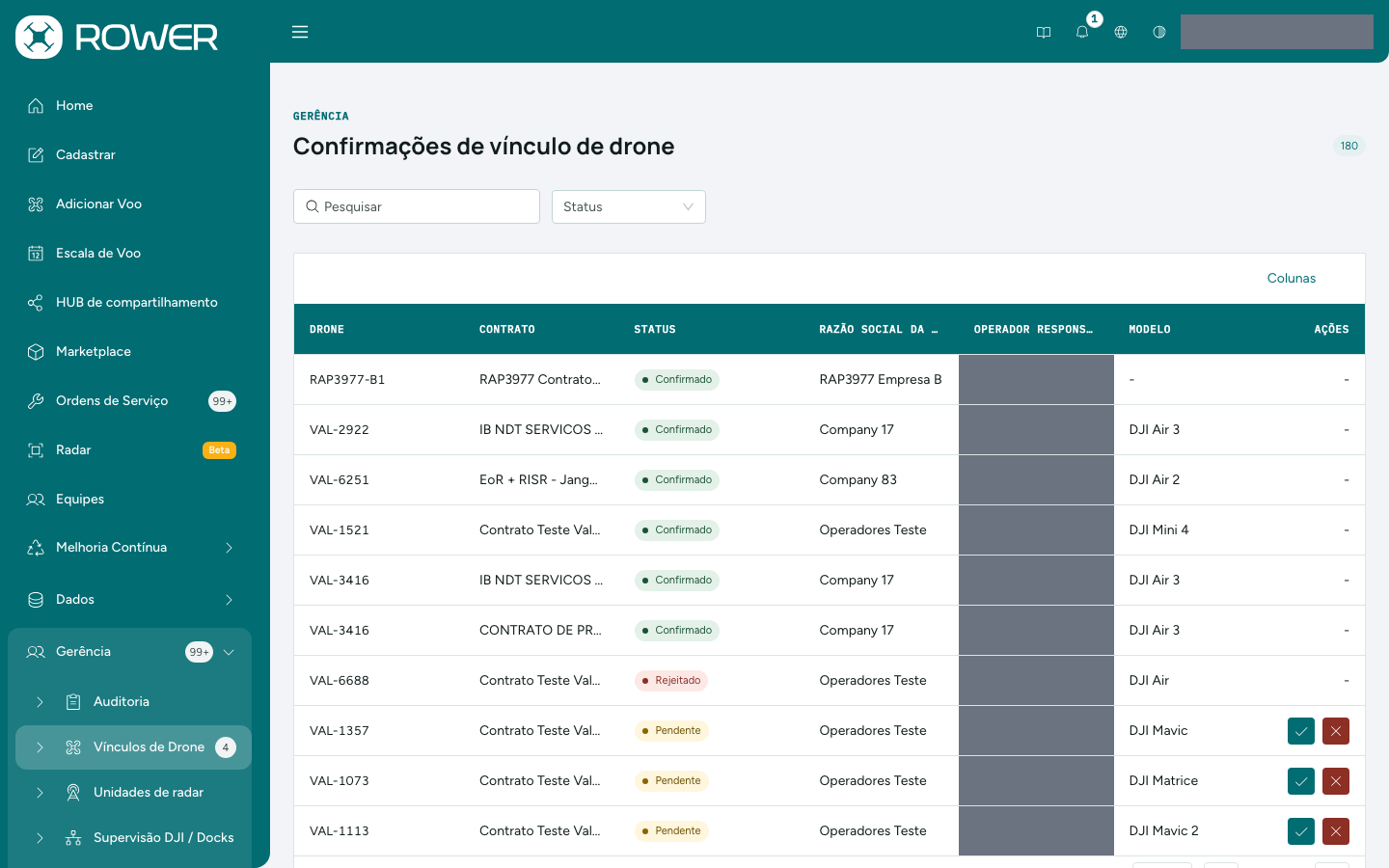Screen dimensions: 1389x868
Task: Open the language globe icon
Action: 1121,32
